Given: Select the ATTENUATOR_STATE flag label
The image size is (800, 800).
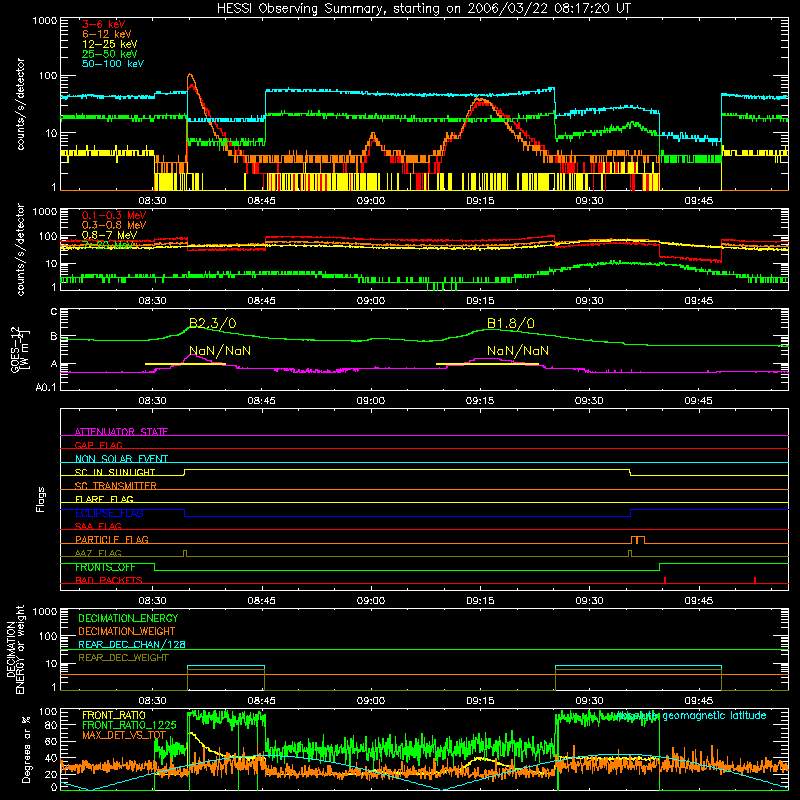Looking at the screenshot, I should 121,432.
